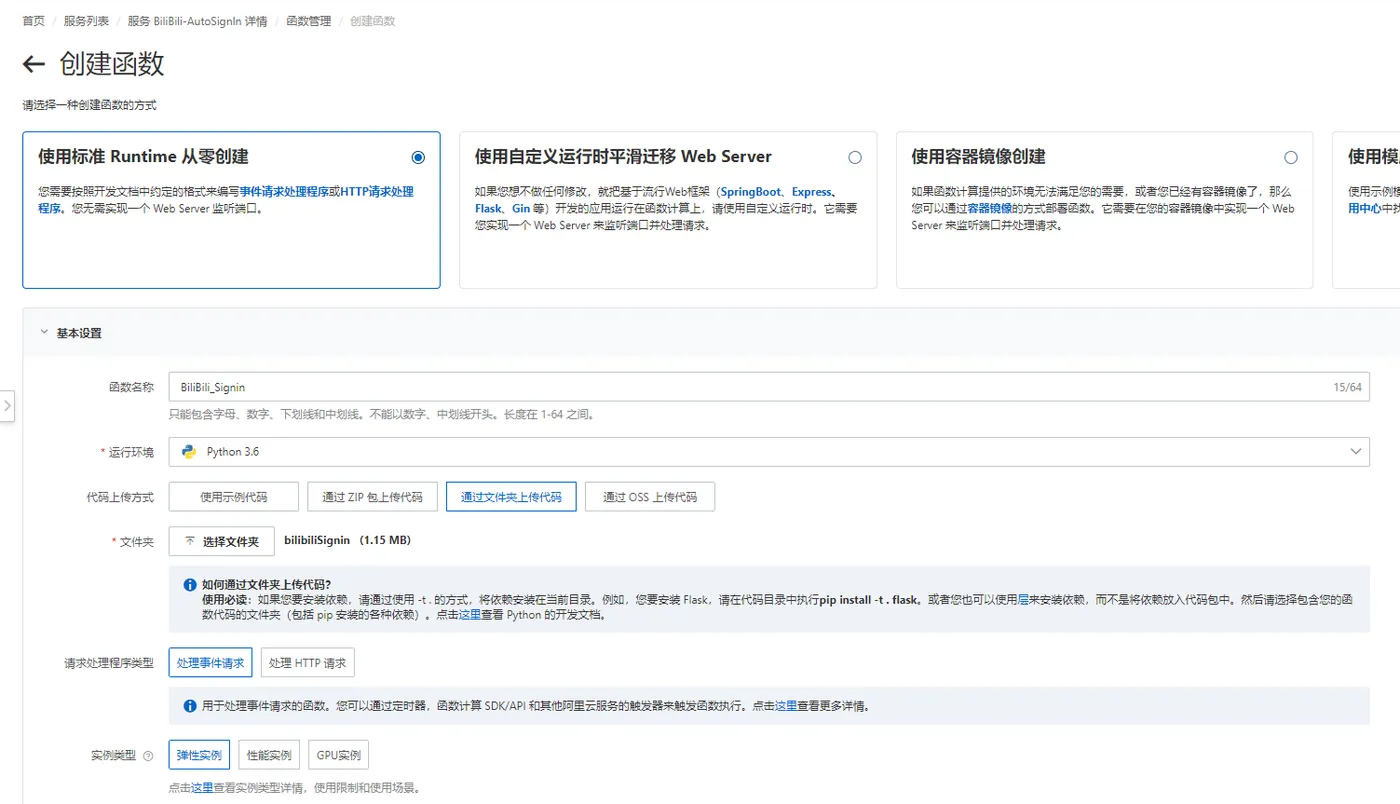Screen dimensions: 1400x804
Task: Open 服务列表 breadcrumb
Action: point(86,21)
